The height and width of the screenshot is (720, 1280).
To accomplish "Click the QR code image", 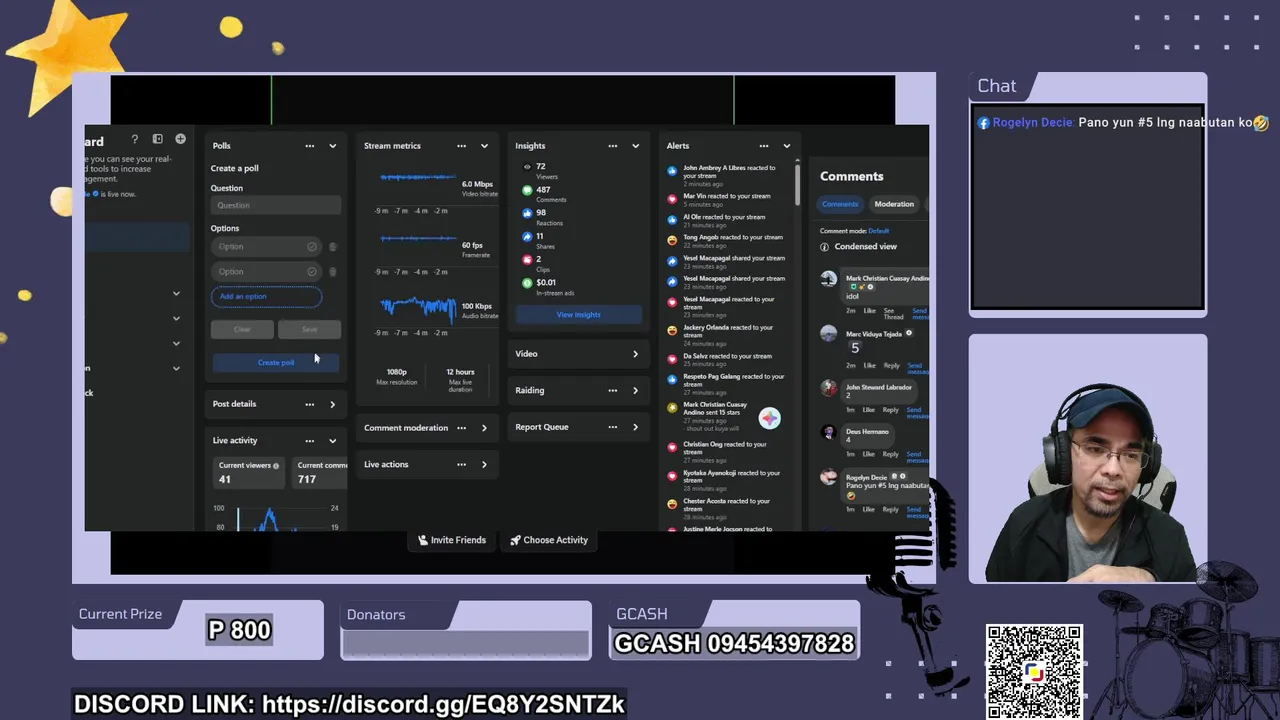I will tap(1034, 672).
